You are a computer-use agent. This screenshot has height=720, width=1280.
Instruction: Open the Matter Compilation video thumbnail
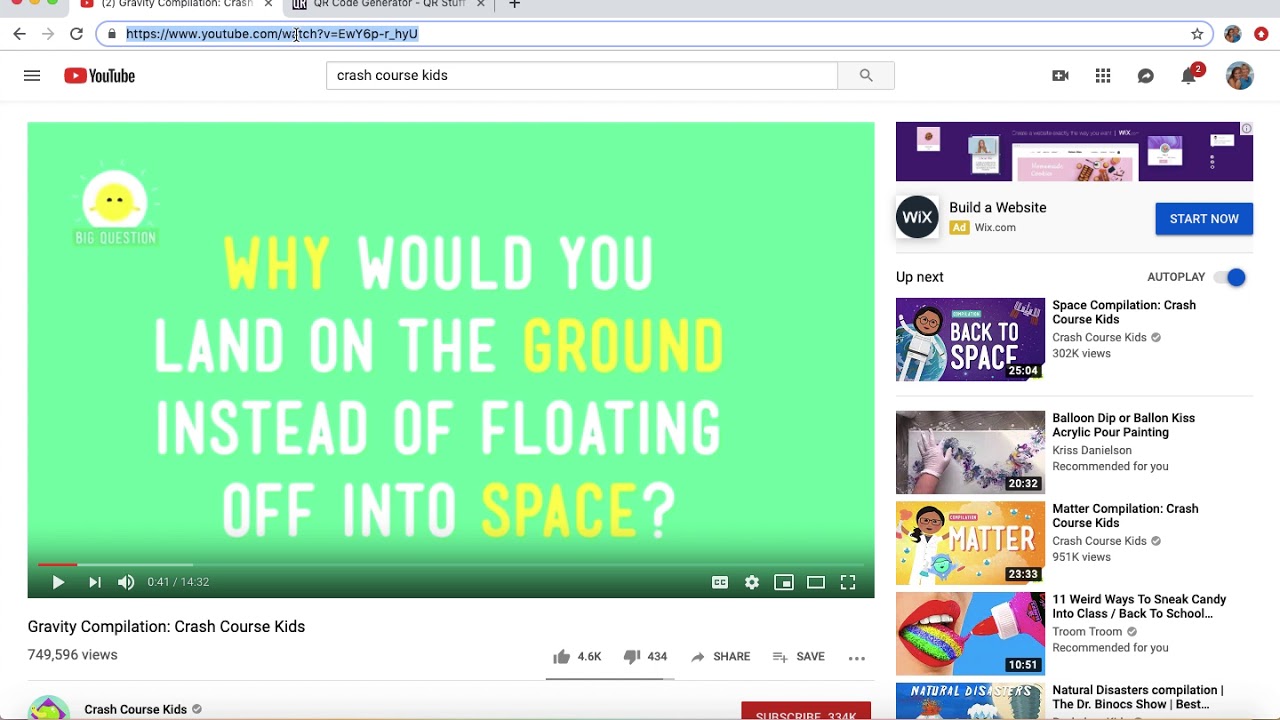tap(970, 543)
